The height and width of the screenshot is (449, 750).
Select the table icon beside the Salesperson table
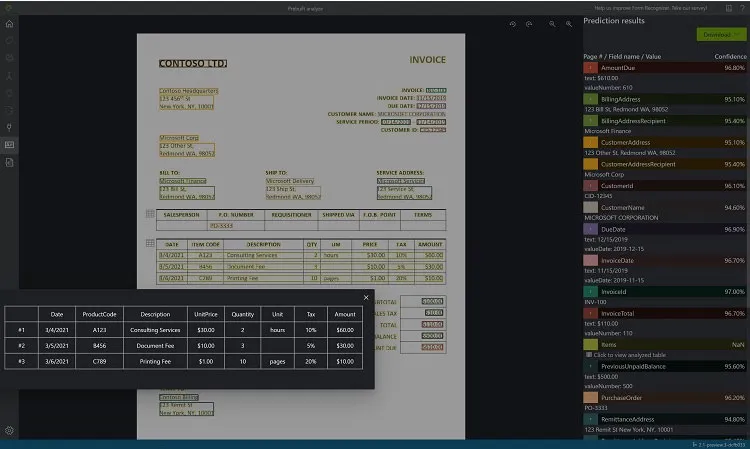[150, 214]
